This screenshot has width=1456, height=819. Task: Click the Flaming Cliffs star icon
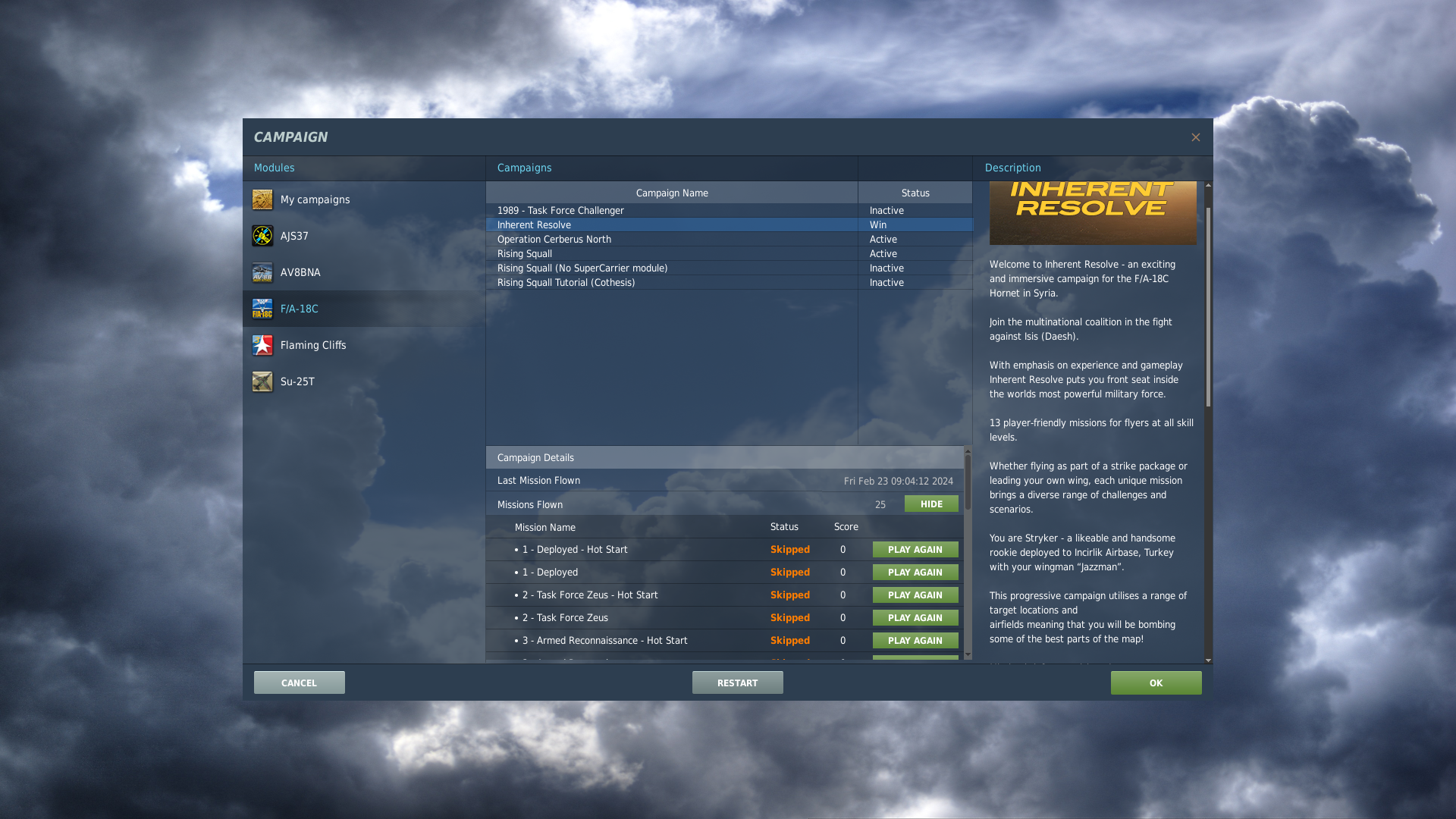[x=262, y=345]
